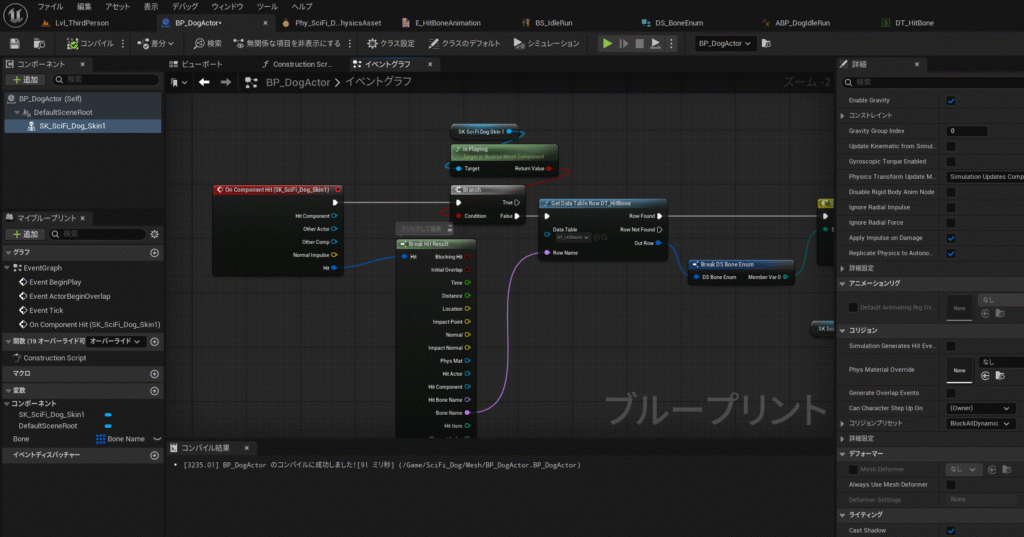Click BP_DogActor in the breadcrumb

point(298,82)
